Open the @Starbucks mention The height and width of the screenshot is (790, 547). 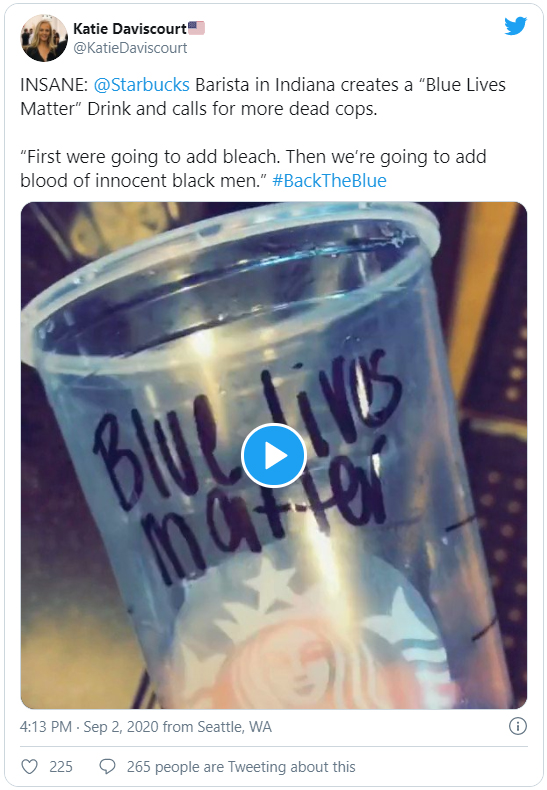point(142,85)
